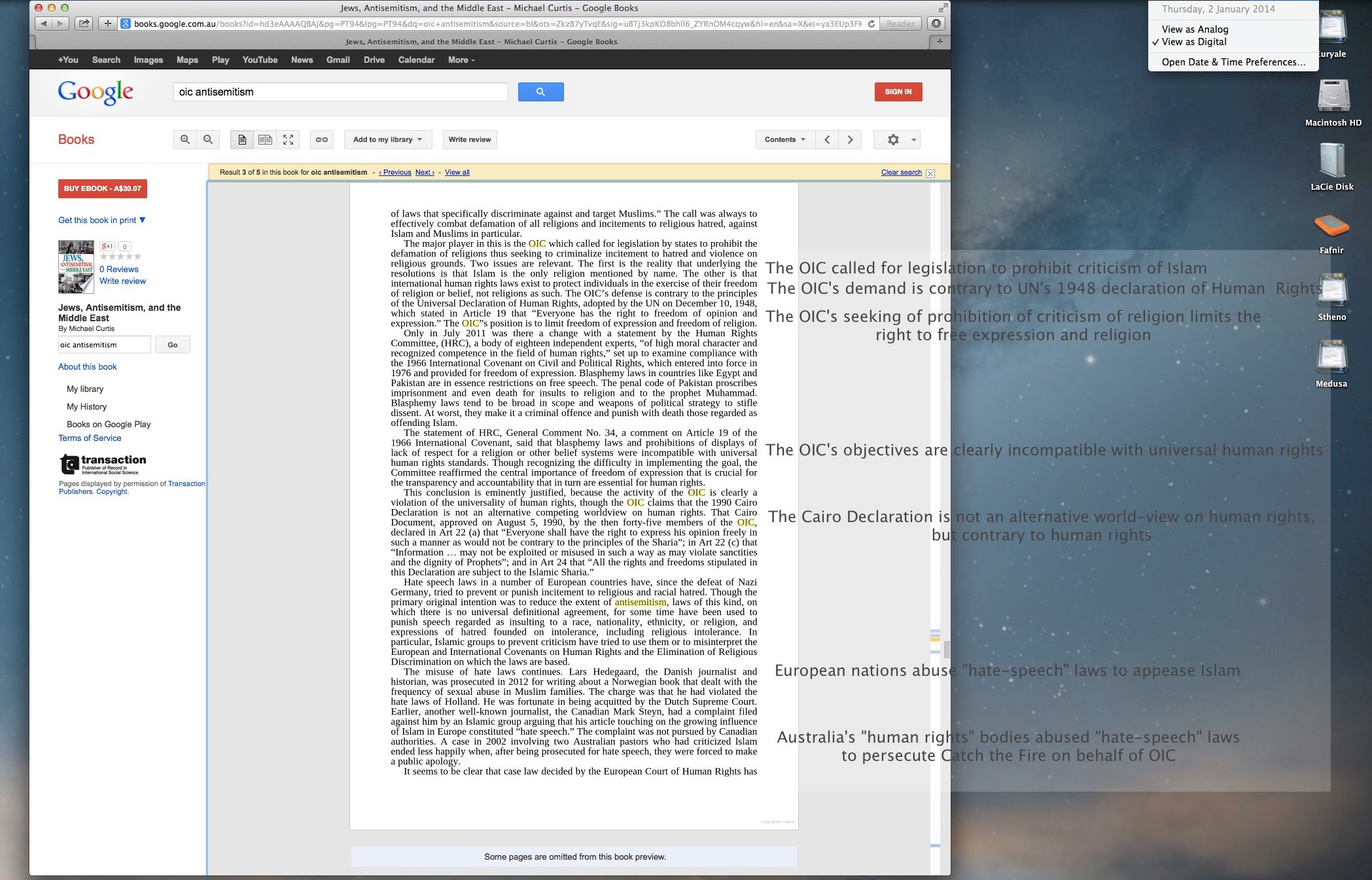Viewport: 1372px width, 880px height.
Task: Click the red Books heading link
Action: (x=76, y=139)
